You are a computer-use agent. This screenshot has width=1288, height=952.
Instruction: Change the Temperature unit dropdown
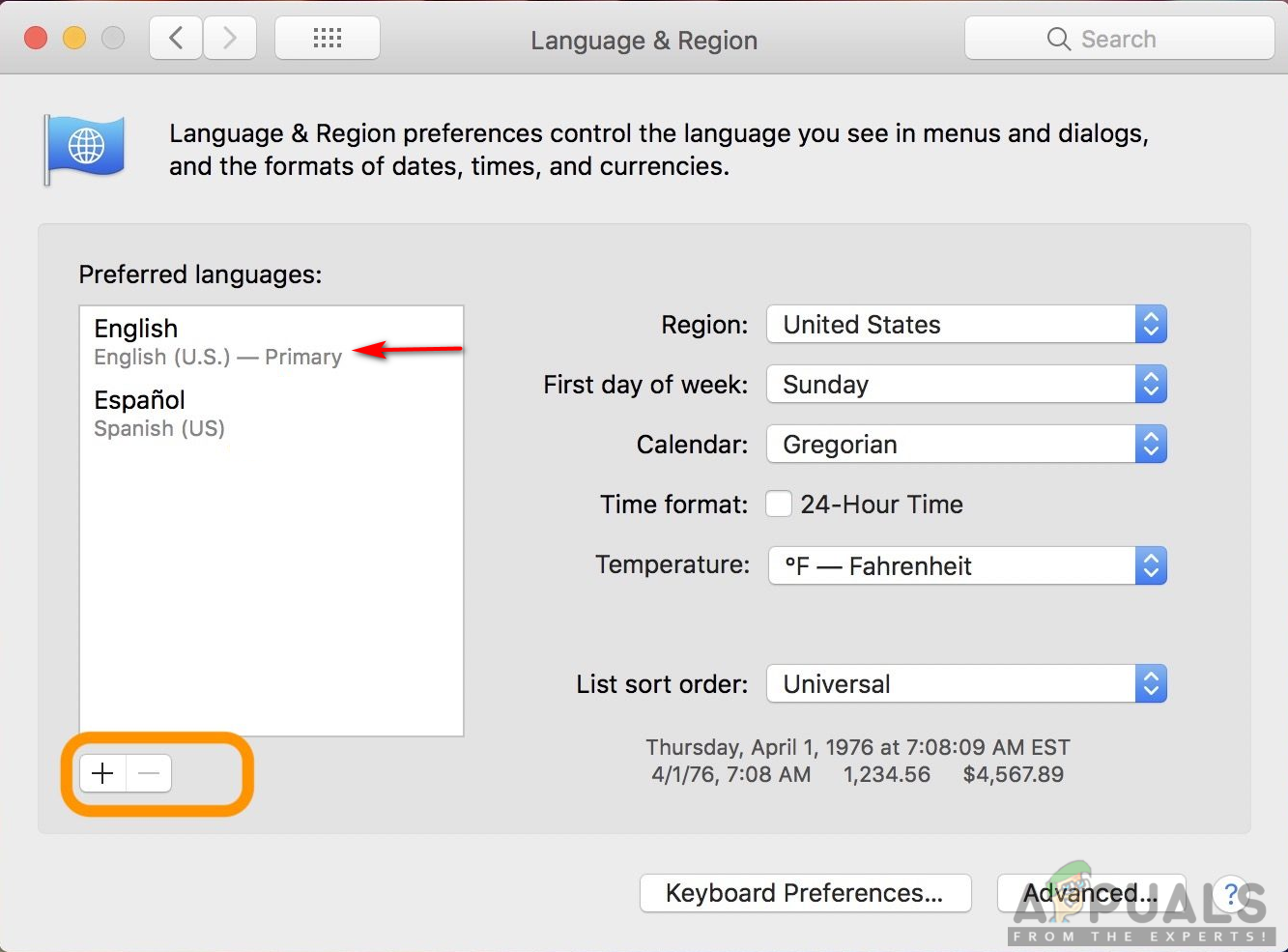[x=966, y=565]
